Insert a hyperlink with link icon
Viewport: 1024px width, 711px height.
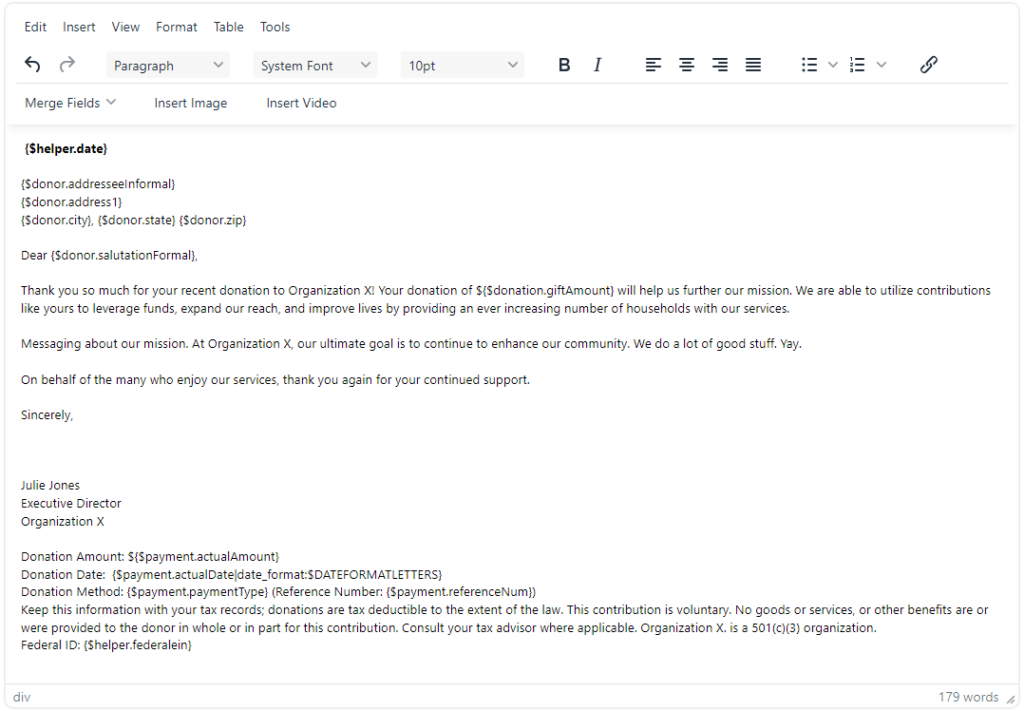928,65
